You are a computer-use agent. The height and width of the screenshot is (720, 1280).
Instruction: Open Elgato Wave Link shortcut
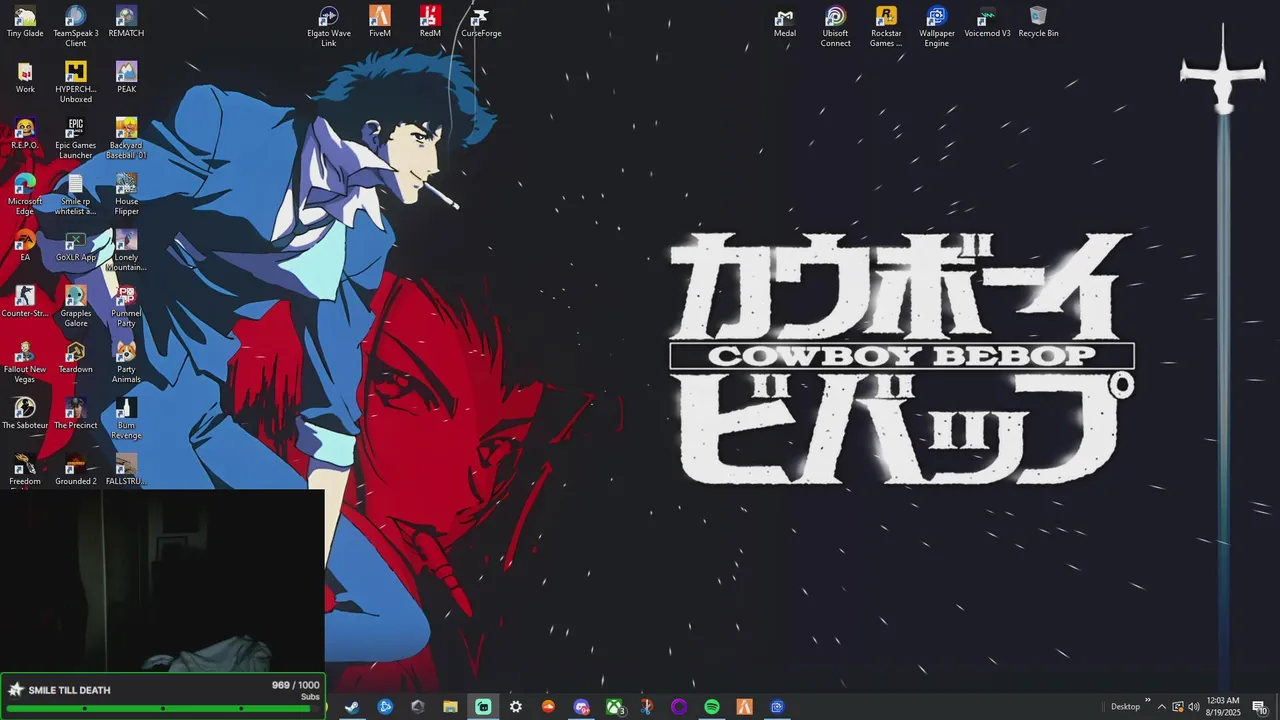pos(329,26)
